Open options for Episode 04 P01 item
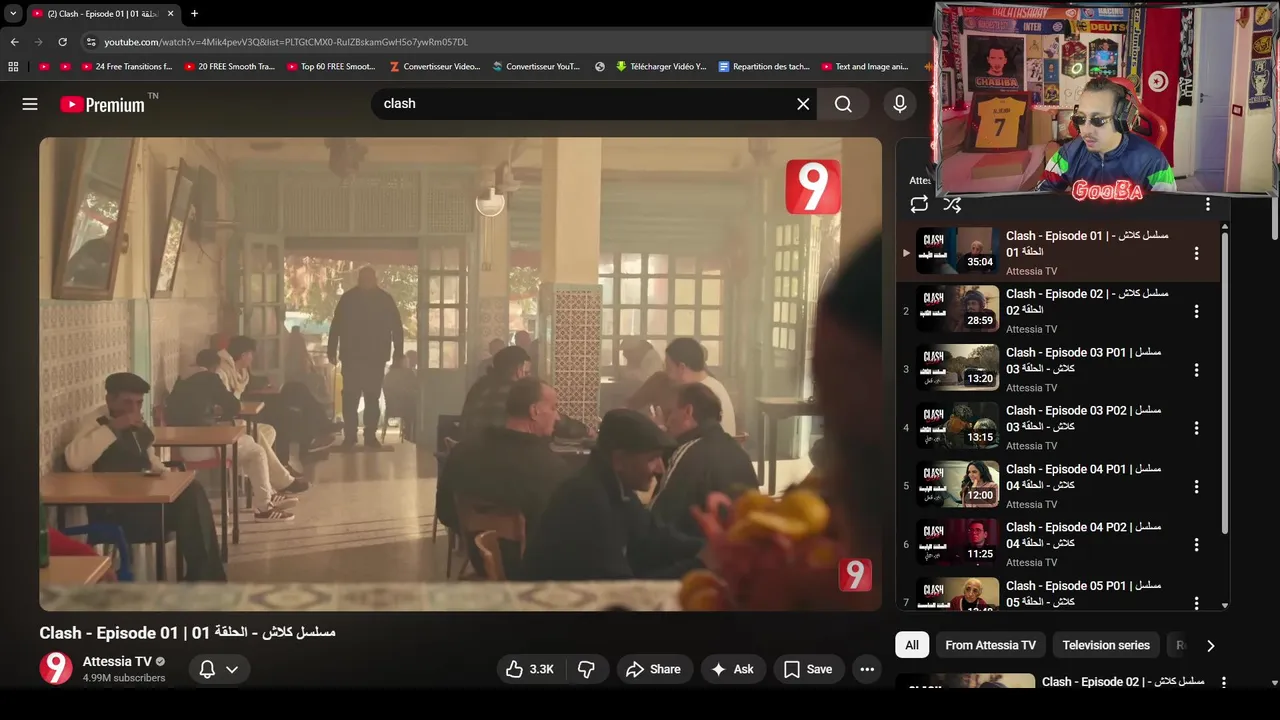 [x=1196, y=487]
